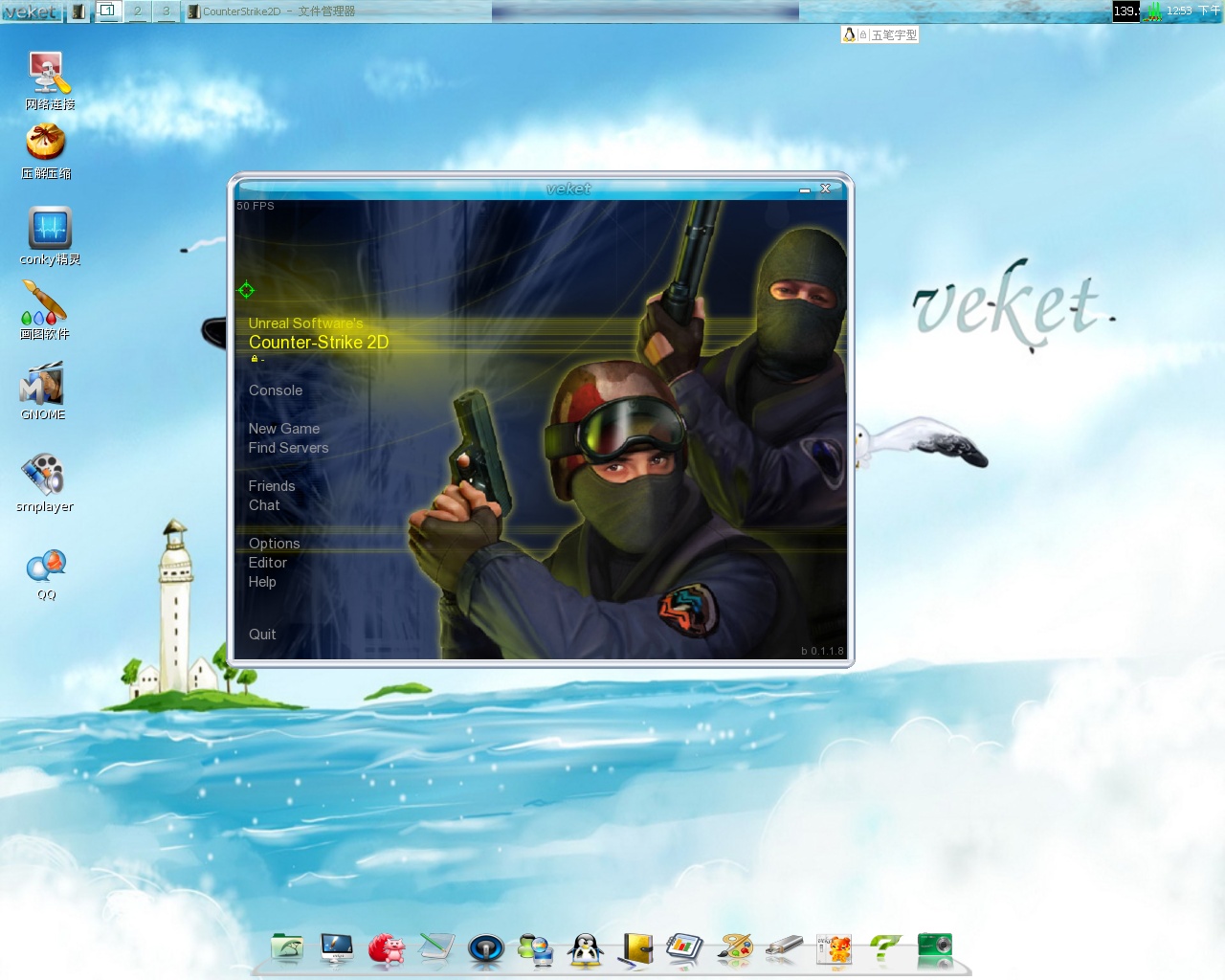Launch the notepad with pencil dock icon
The width and height of the screenshot is (1225, 980).
coord(436,948)
